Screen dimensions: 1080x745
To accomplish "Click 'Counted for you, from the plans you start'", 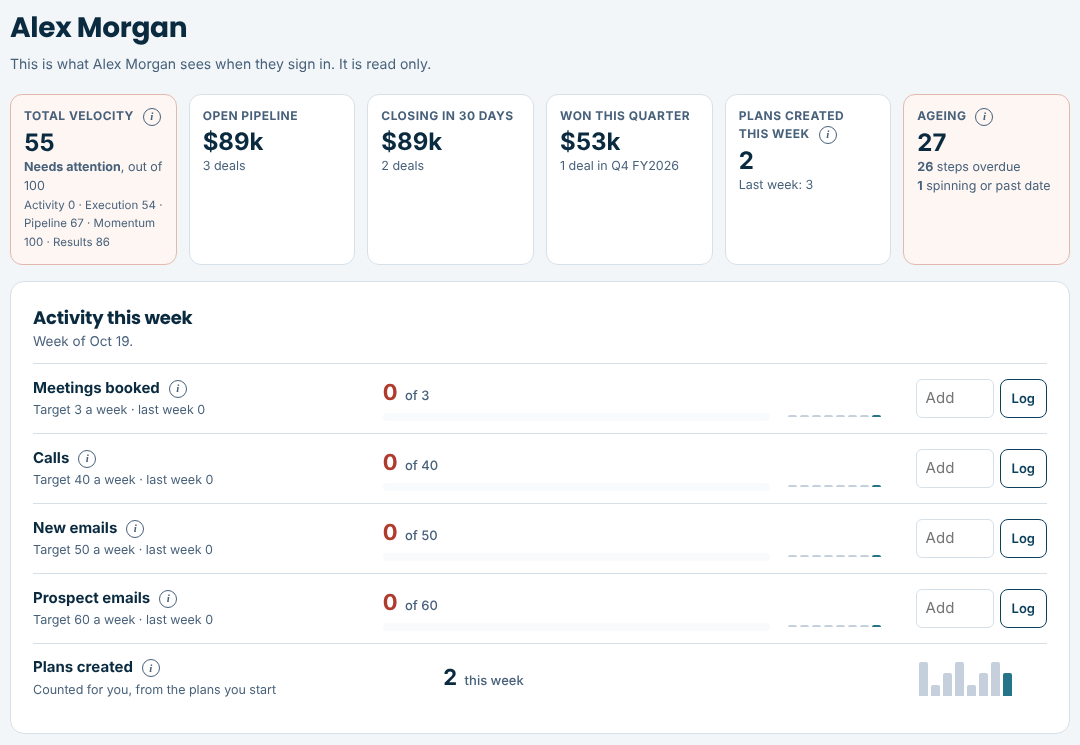I will tap(154, 689).
